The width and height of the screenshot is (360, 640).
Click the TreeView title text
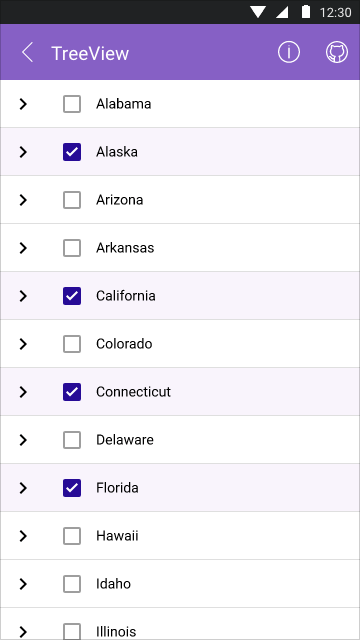(90, 53)
